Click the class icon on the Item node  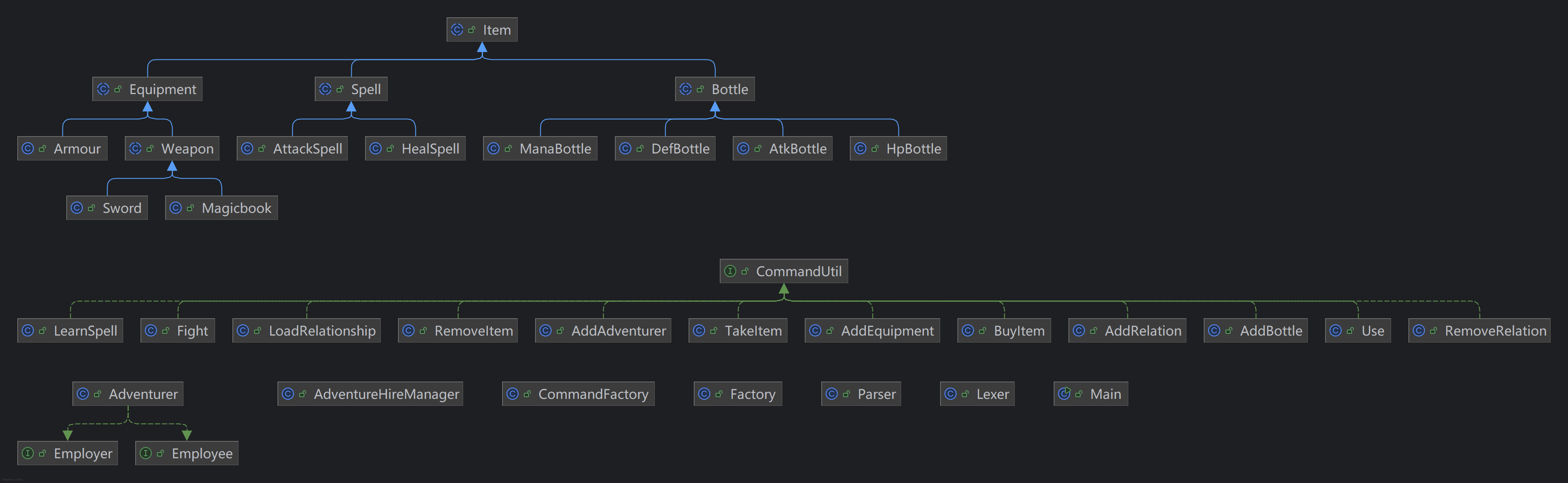tap(457, 29)
